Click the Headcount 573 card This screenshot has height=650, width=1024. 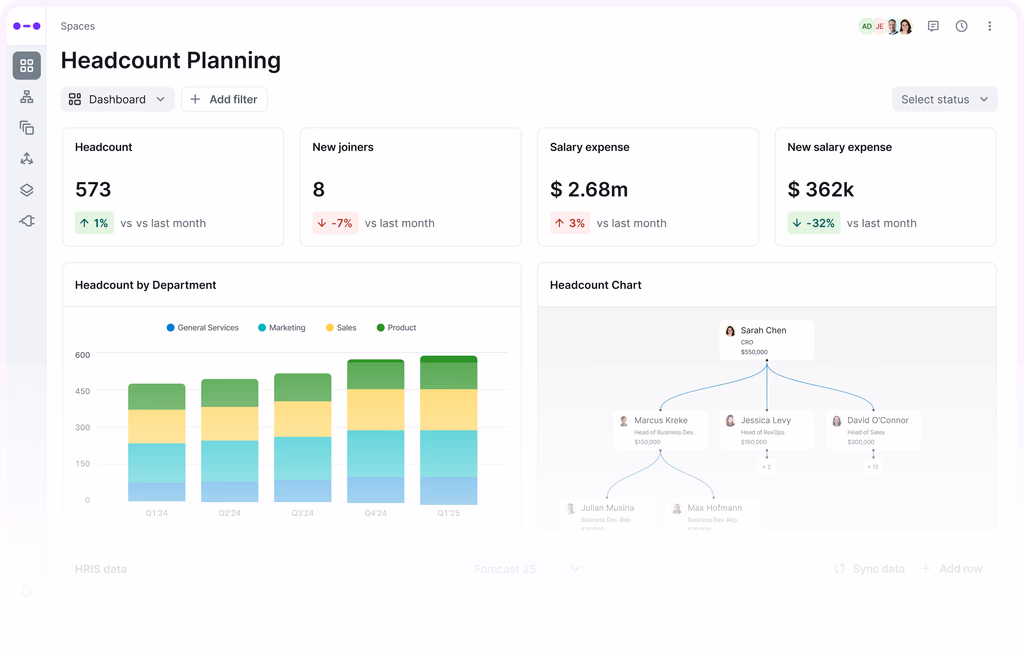(x=173, y=187)
